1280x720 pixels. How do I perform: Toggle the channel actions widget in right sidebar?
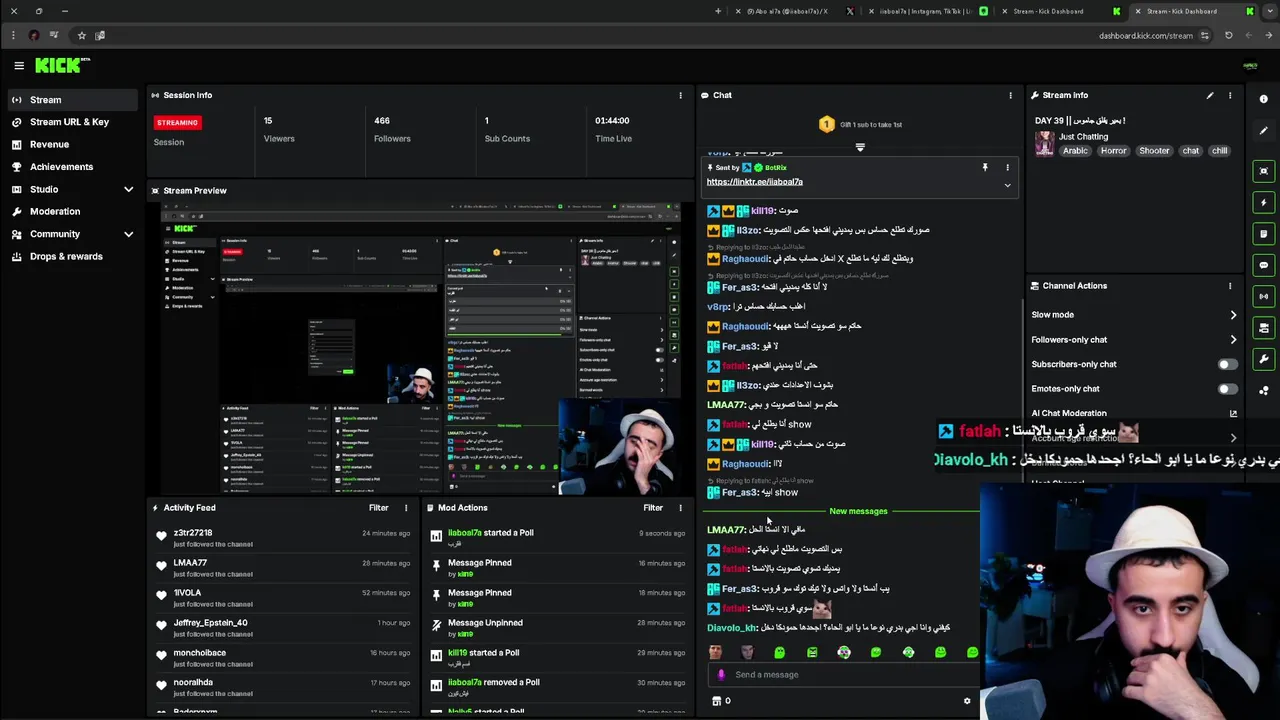pos(1264,328)
